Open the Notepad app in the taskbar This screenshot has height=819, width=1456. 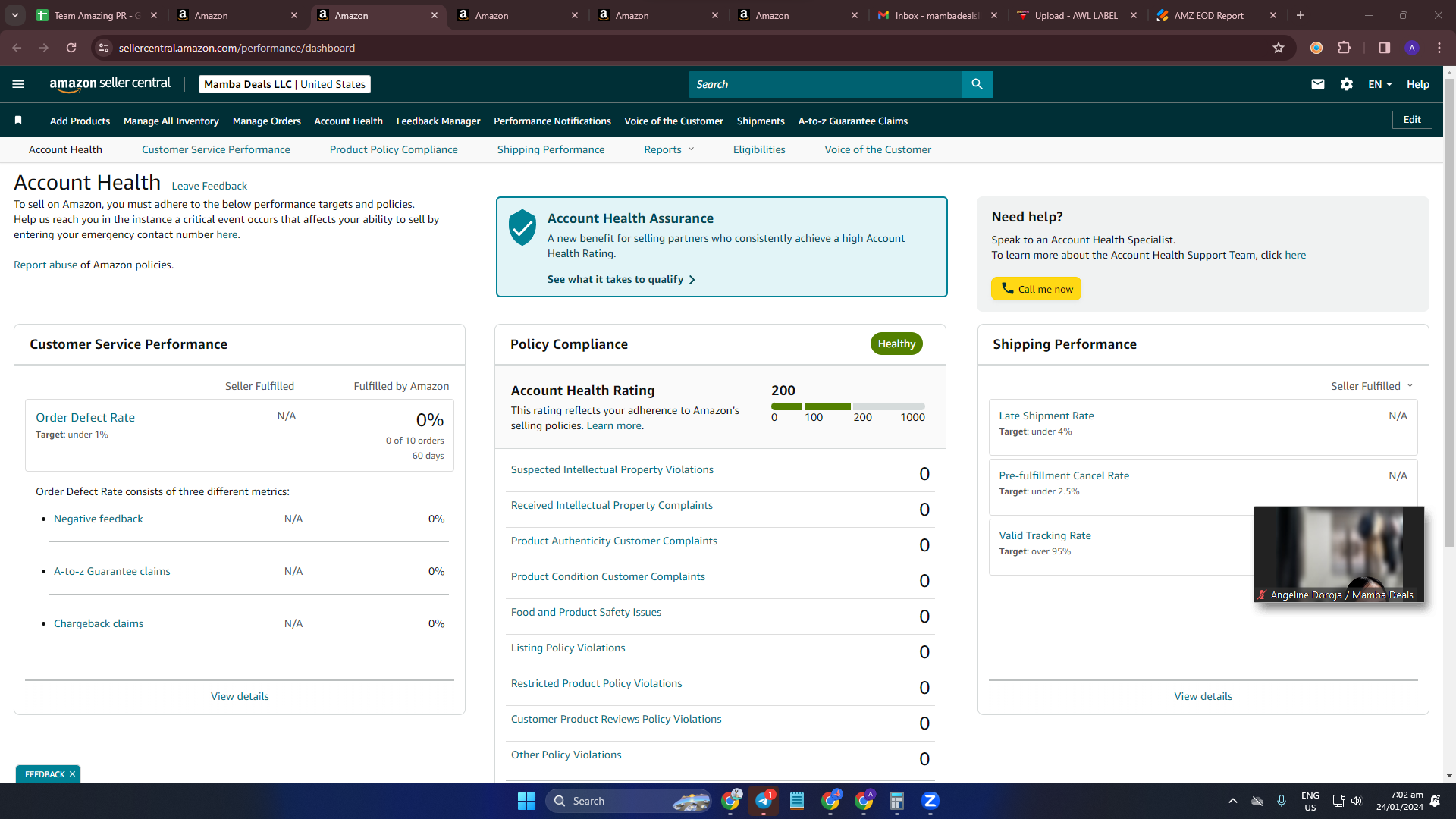pyautogui.click(x=797, y=801)
